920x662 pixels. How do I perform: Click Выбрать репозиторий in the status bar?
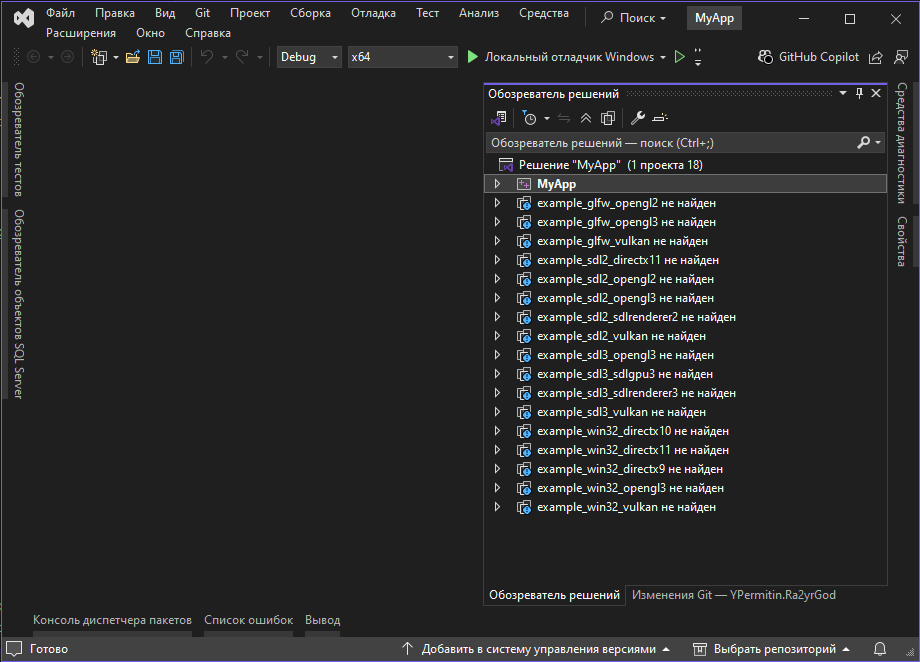pos(772,649)
